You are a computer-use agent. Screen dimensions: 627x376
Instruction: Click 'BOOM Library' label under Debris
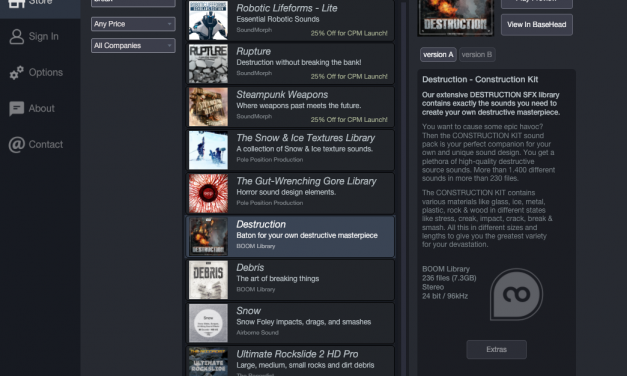(256, 289)
